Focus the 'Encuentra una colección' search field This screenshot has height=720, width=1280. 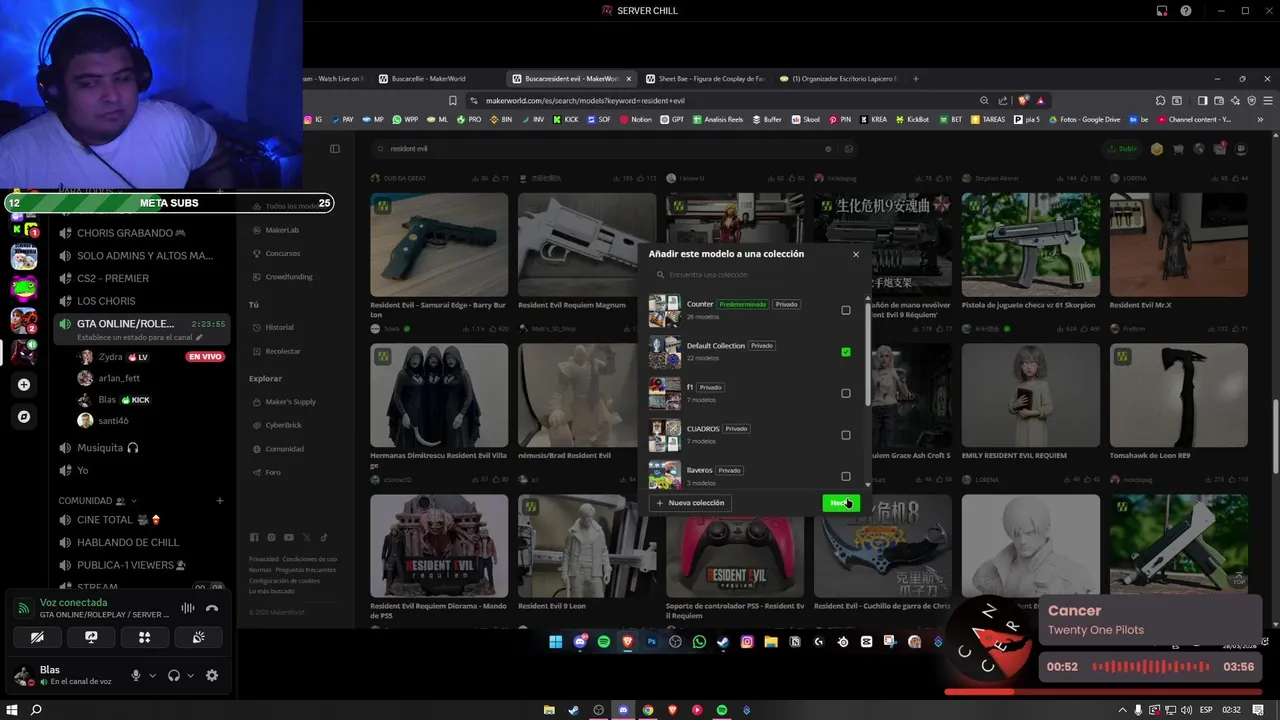click(755, 275)
